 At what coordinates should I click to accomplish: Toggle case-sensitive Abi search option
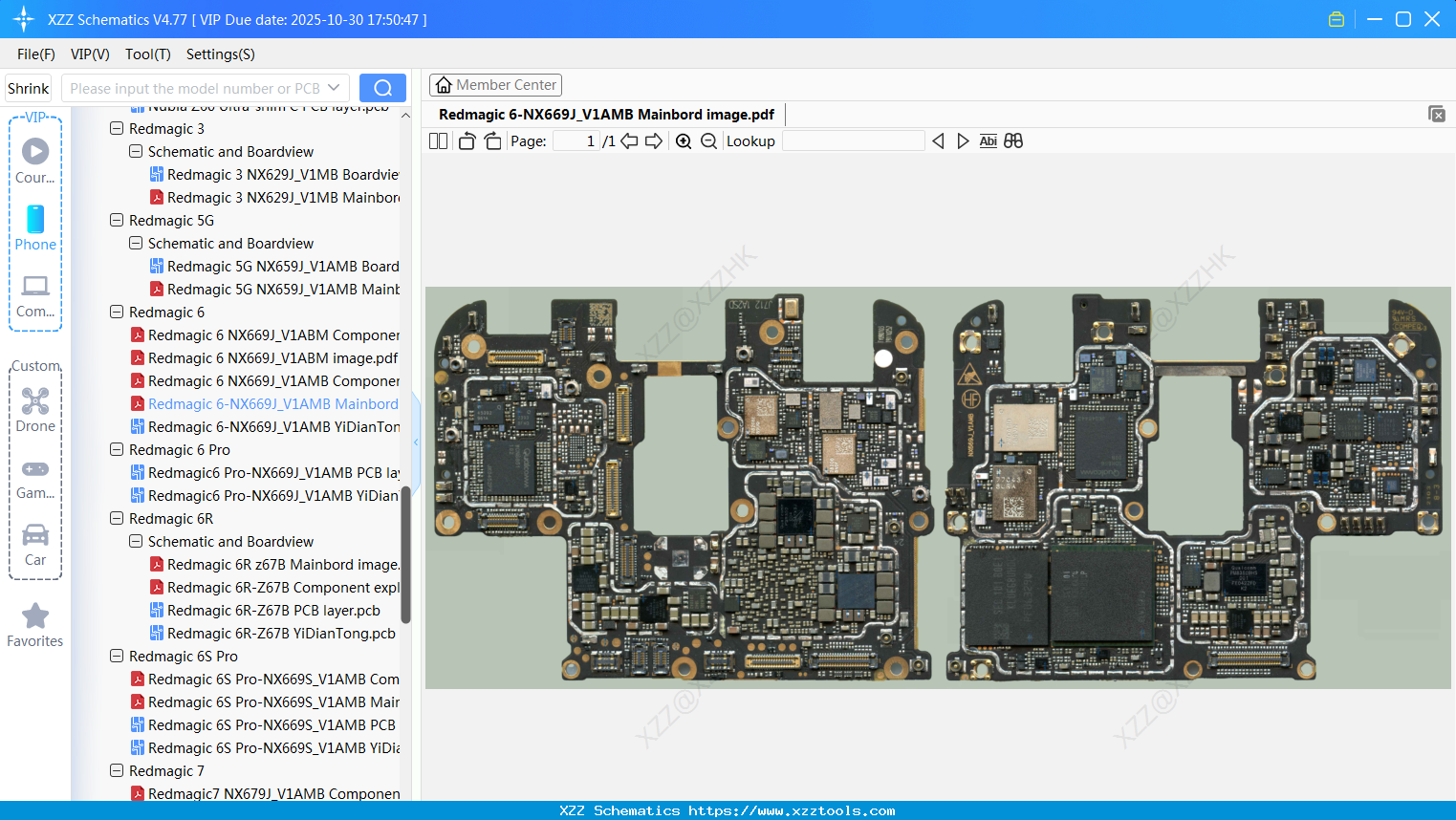click(988, 140)
